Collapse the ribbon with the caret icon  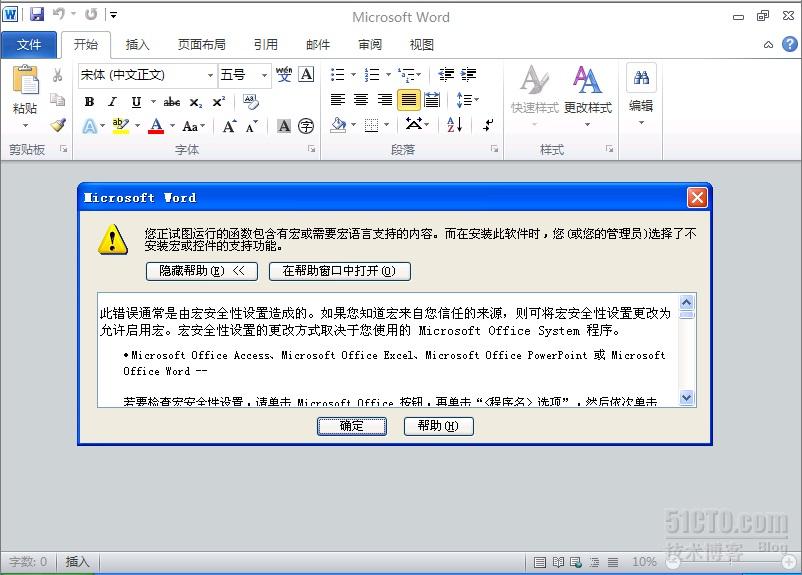768,45
